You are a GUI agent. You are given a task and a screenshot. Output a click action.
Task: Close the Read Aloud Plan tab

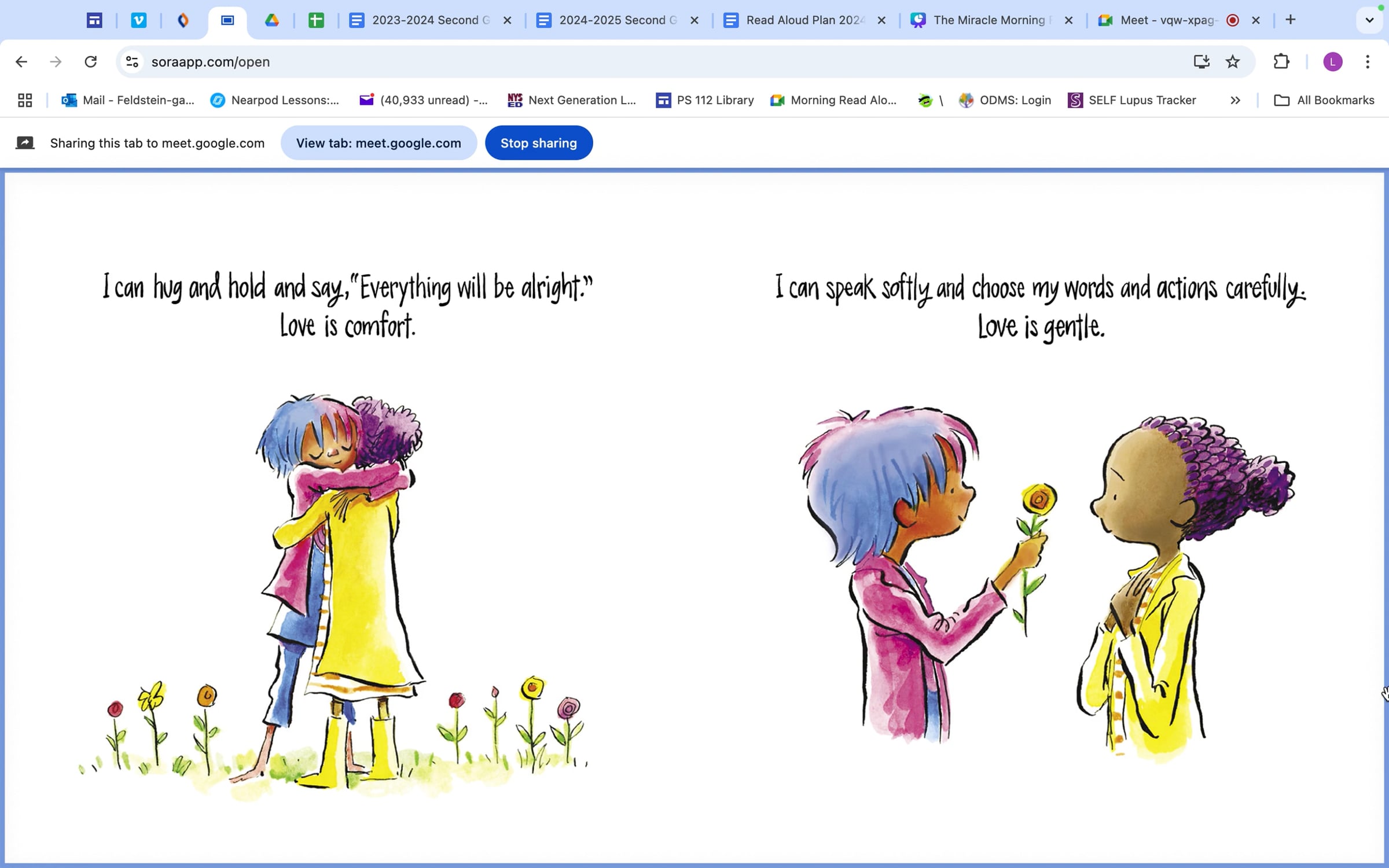(x=881, y=20)
